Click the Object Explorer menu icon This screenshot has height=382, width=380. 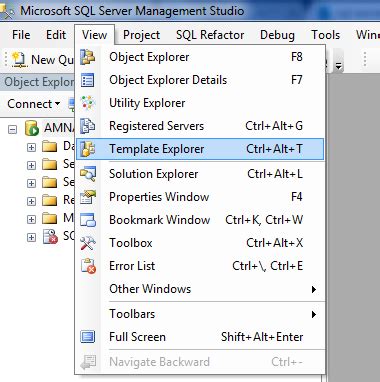coord(88,57)
